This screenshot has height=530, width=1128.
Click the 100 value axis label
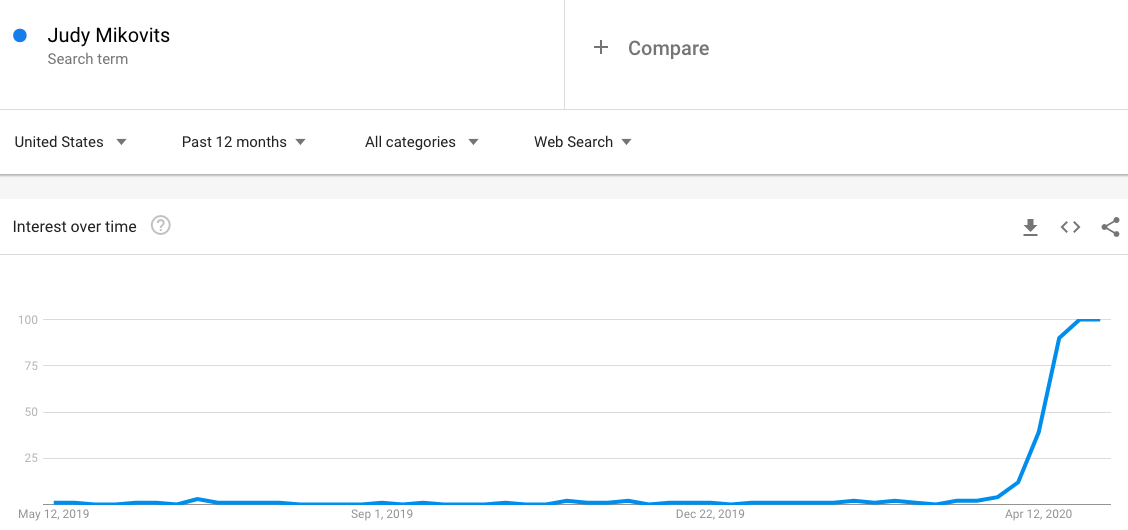[27, 319]
